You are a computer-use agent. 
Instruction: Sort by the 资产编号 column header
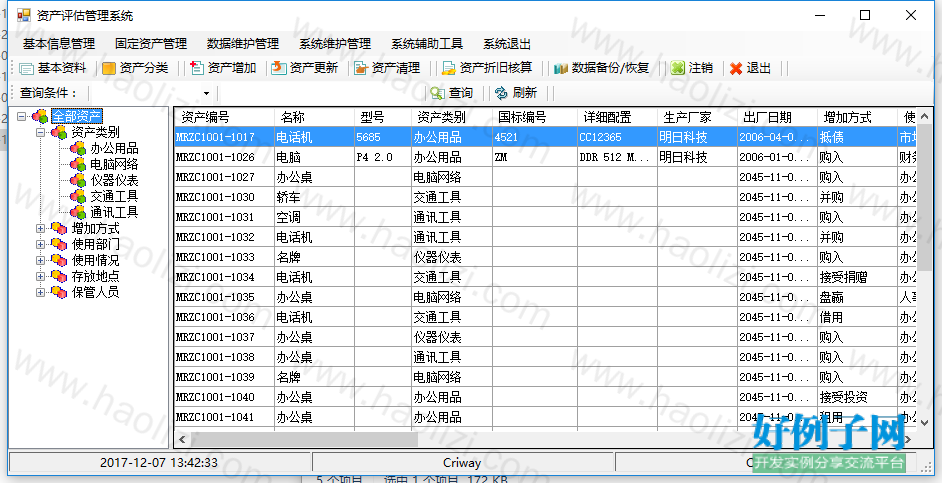pos(225,117)
